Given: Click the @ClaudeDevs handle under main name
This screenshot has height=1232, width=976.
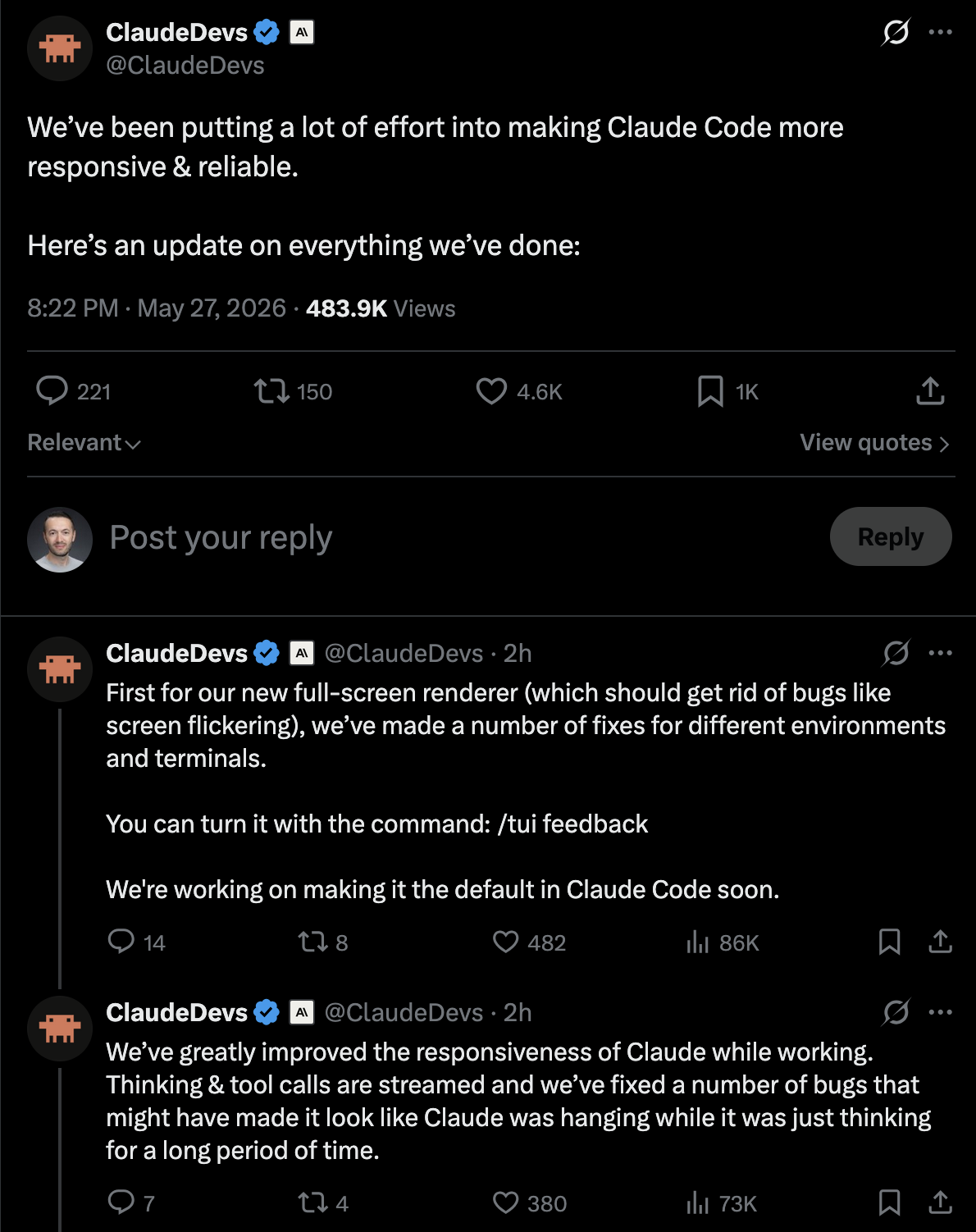Looking at the screenshot, I should click(x=185, y=66).
